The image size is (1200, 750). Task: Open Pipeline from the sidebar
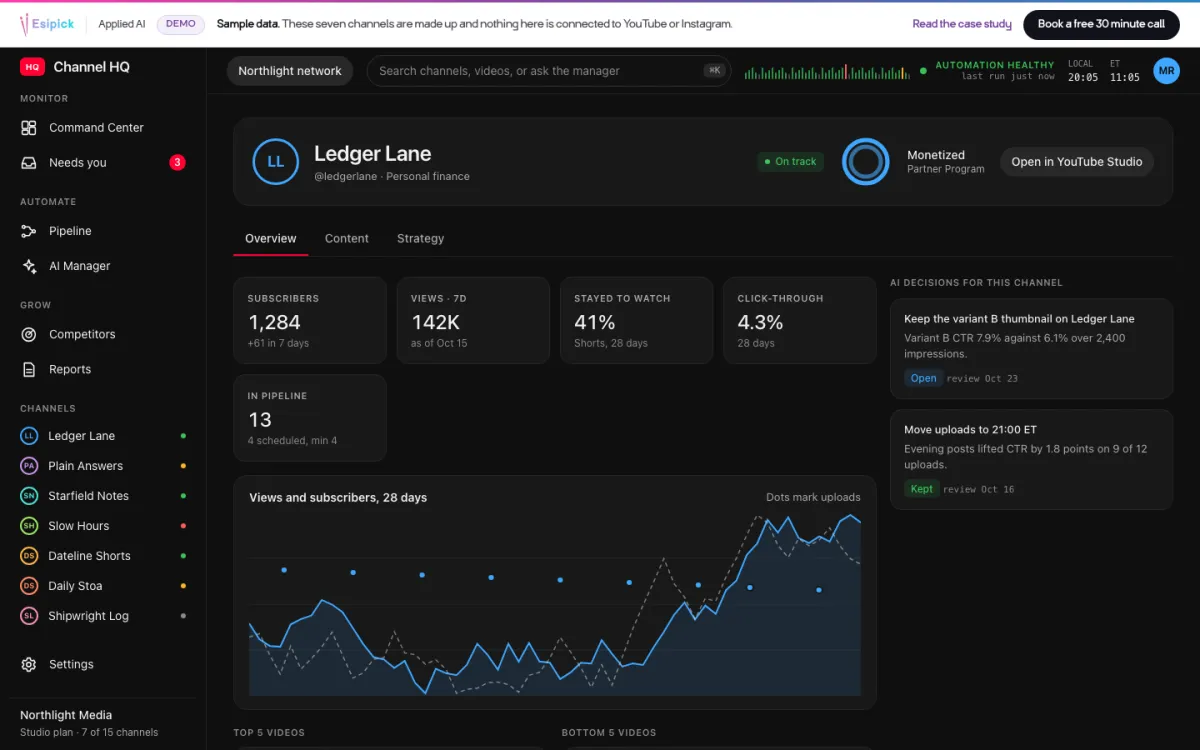click(x=103, y=231)
